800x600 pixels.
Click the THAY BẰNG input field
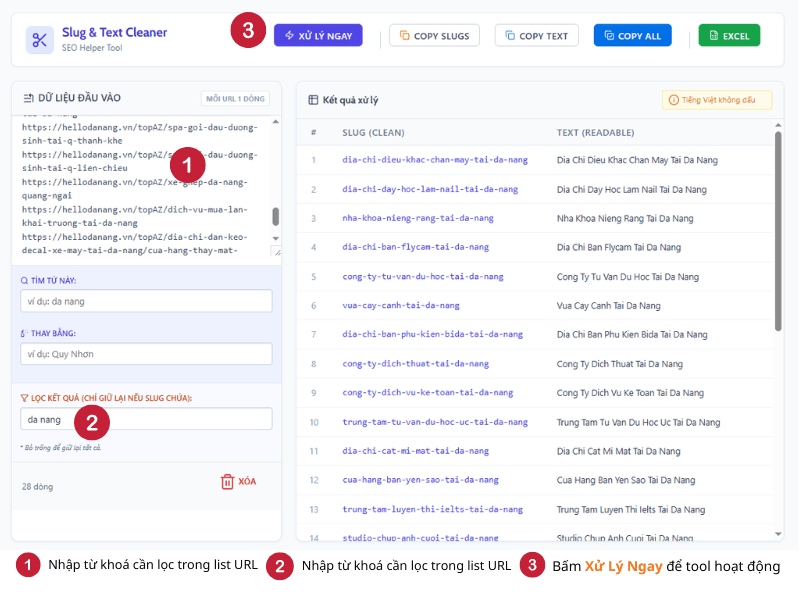pyautogui.click(x=146, y=354)
